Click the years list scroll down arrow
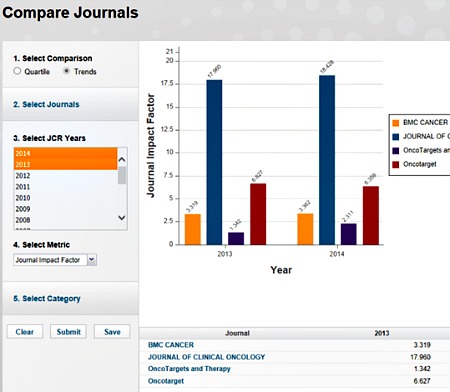Viewport: 450px width, 392px height. tap(122, 218)
